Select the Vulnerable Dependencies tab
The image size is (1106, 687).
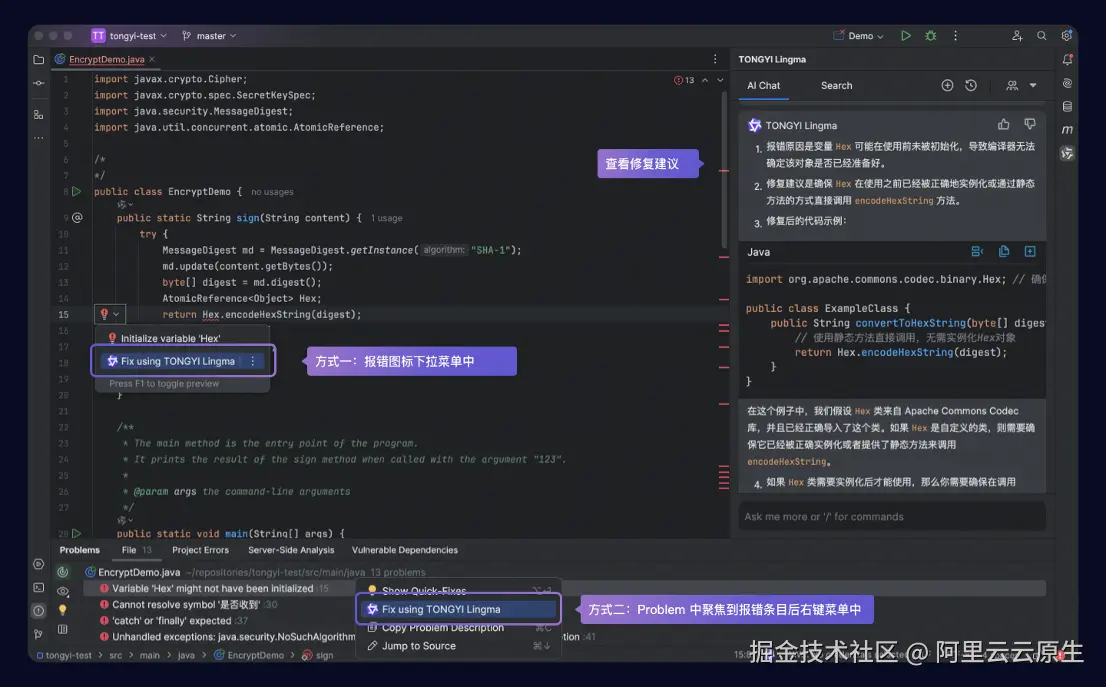405,550
